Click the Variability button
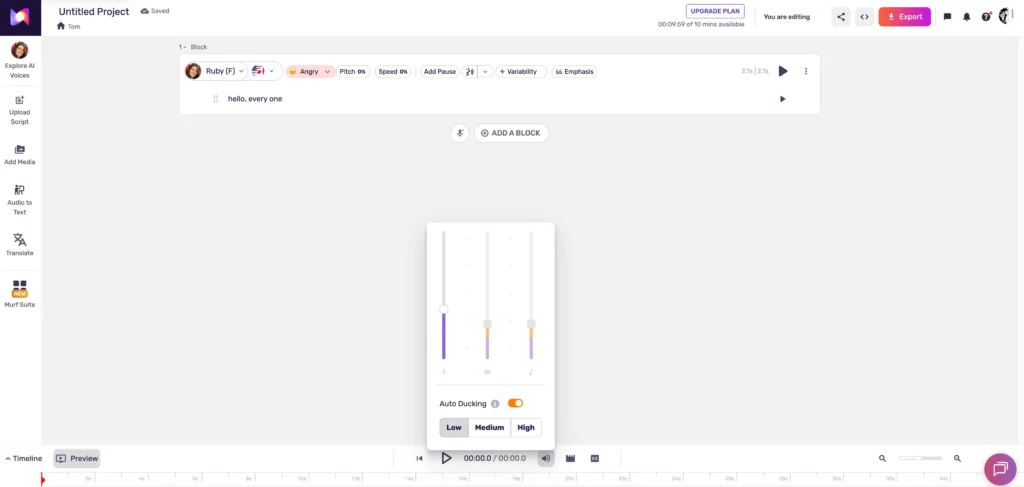The image size is (1024, 487). [520, 71]
